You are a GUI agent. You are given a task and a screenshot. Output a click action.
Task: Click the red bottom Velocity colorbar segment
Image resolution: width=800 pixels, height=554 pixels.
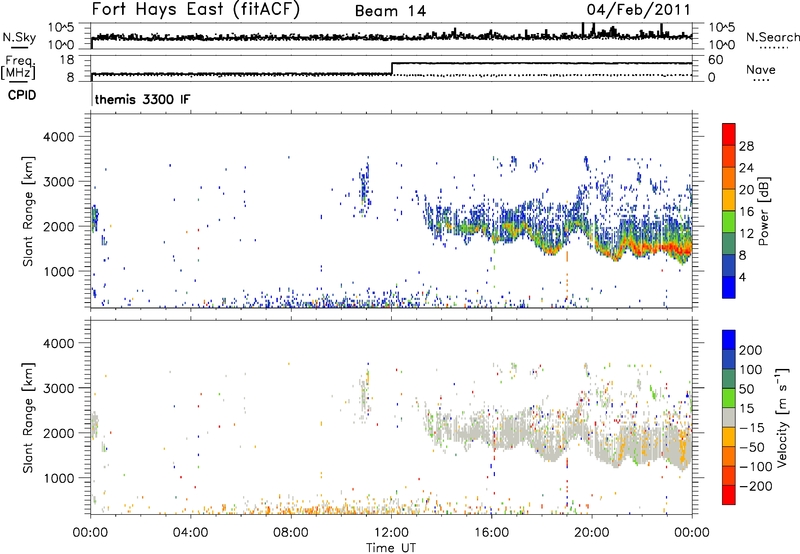(729, 495)
